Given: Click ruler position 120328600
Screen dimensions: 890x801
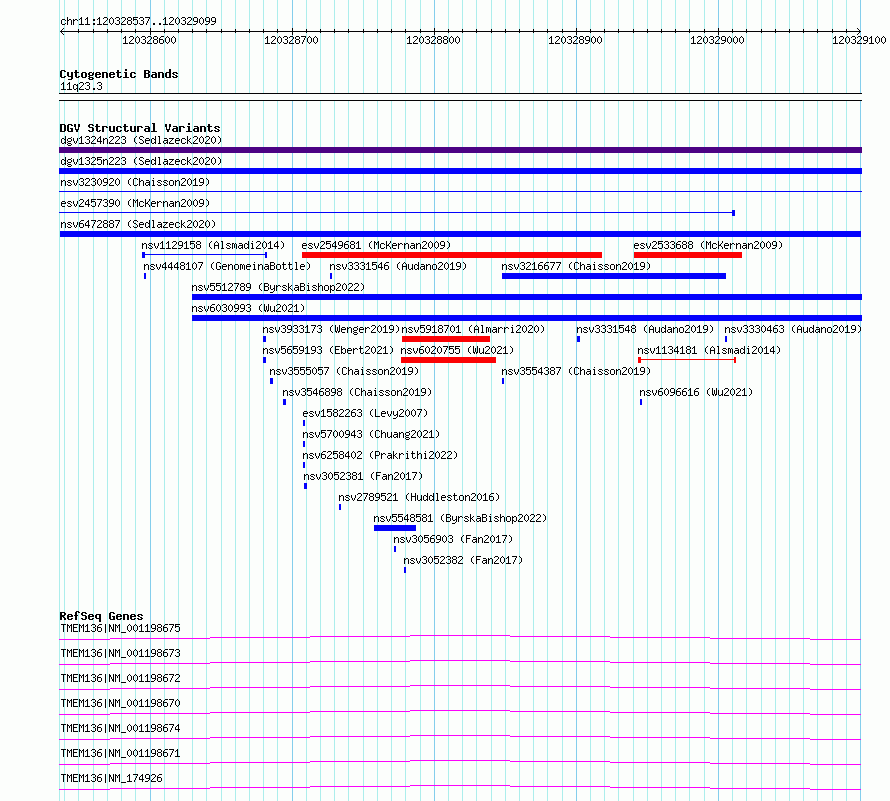Looking at the screenshot, I should [149, 40].
